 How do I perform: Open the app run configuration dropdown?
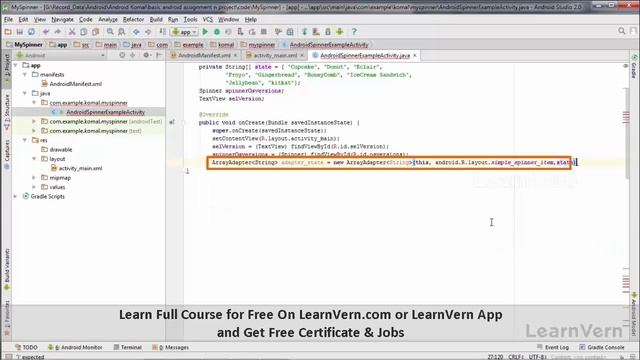click(x=184, y=32)
